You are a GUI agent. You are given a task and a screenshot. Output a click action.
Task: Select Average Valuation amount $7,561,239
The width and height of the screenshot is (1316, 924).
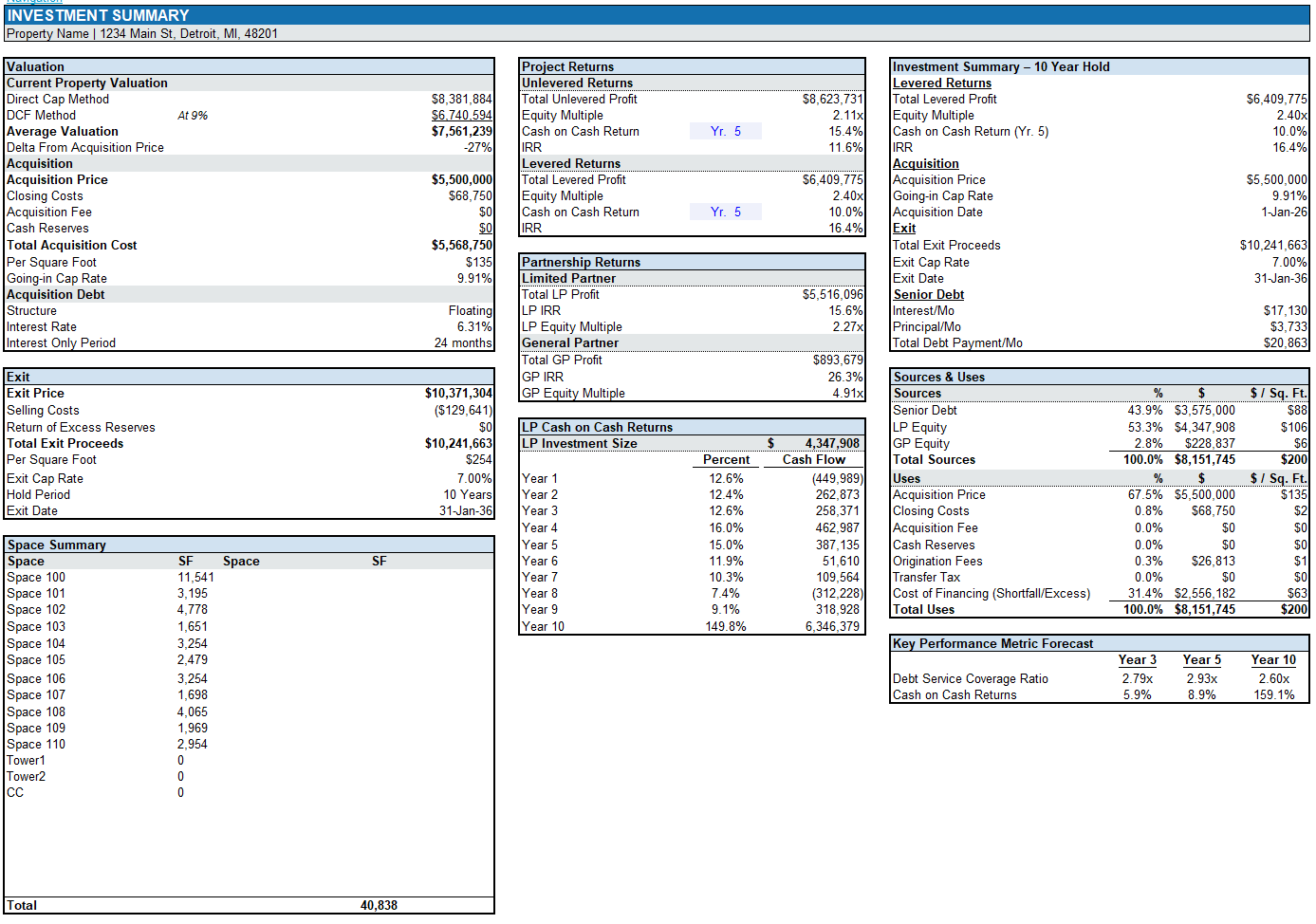point(461,131)
